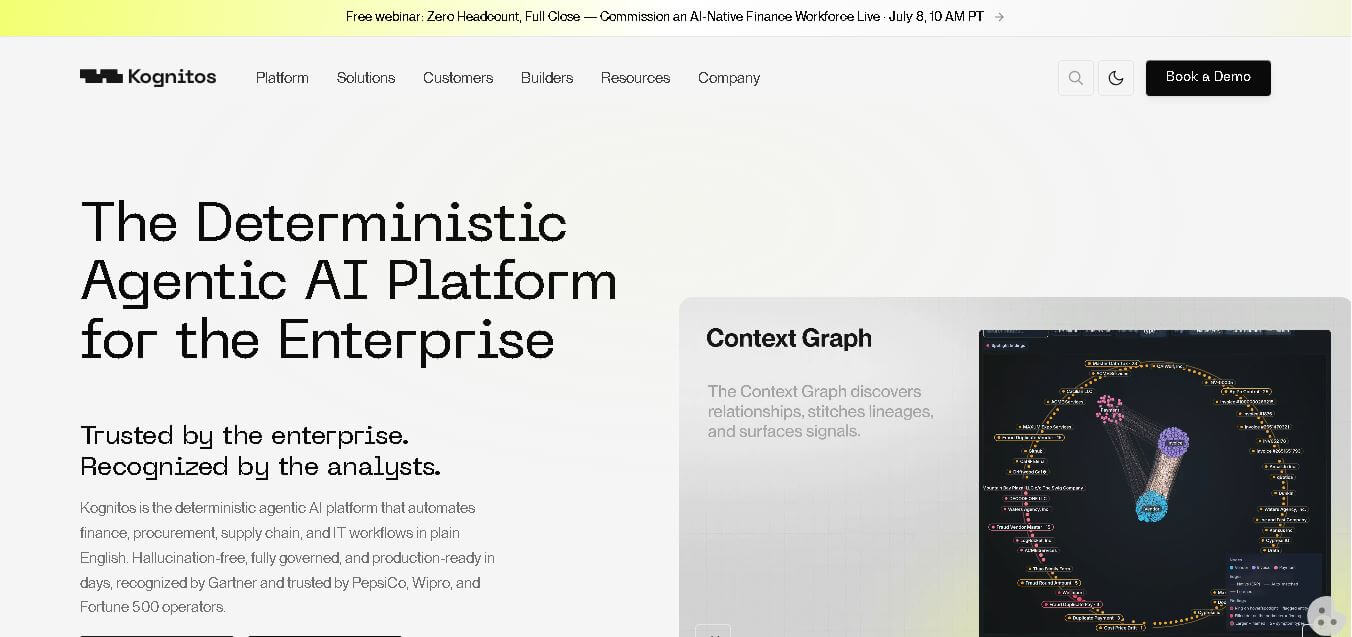Click the Context Graph heading

pyautogui.click(x=789, y=338)
